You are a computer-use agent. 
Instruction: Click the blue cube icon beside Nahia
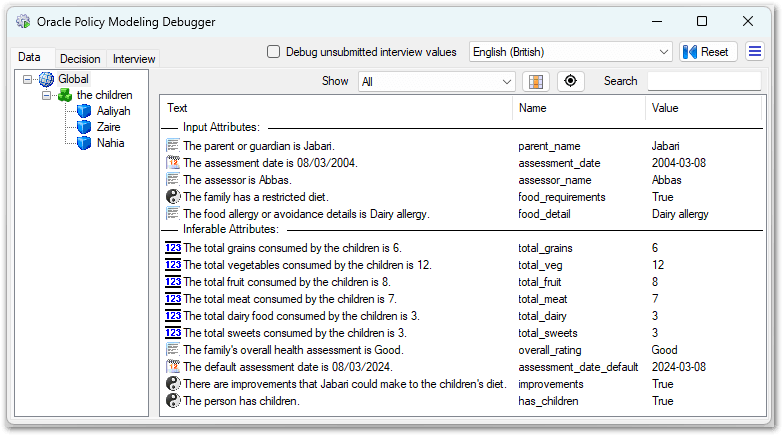click(x=84, y=143)
